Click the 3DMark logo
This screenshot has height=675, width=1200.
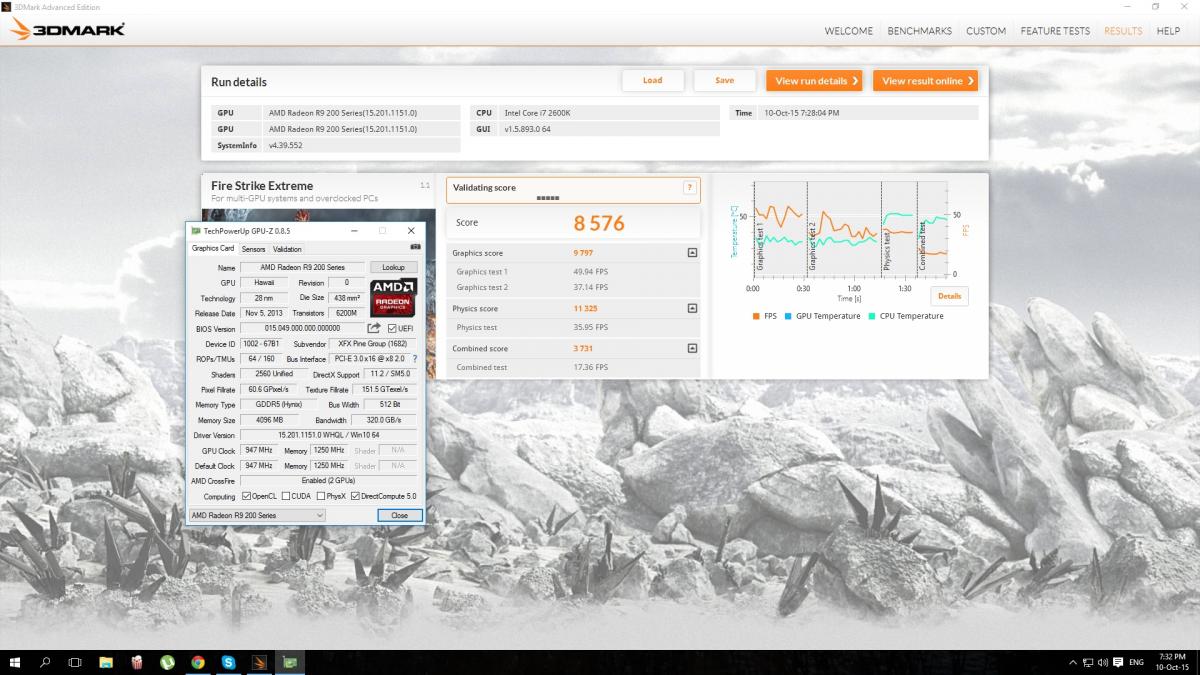point(67,30)
